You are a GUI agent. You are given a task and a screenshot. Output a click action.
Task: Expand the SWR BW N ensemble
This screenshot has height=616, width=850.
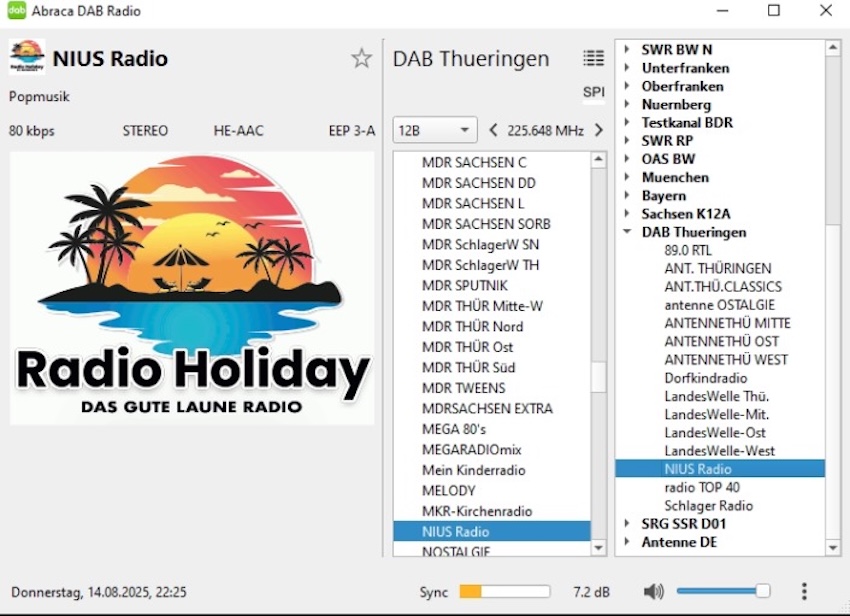(627, 49)
